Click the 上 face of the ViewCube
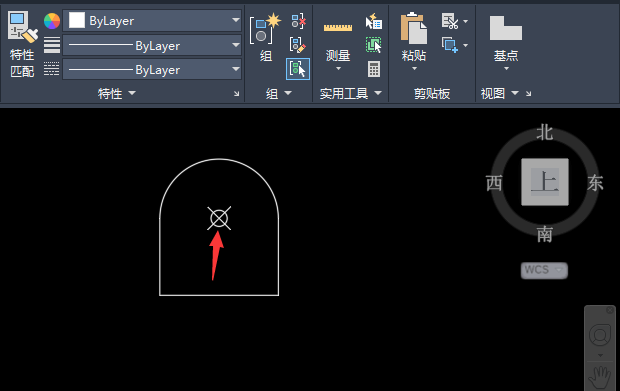The image size is (620, 391). pyautogui.click(x=545, y=182)
